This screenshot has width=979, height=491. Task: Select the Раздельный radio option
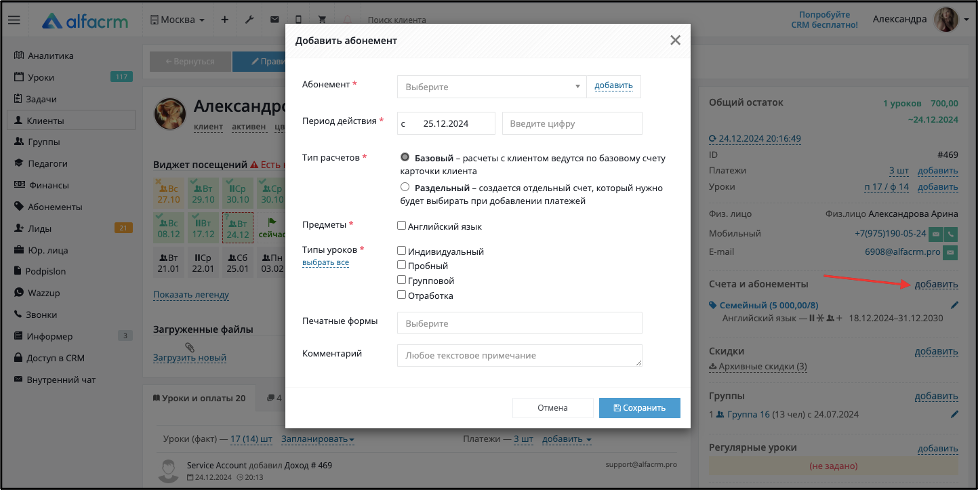pos(405,187)
